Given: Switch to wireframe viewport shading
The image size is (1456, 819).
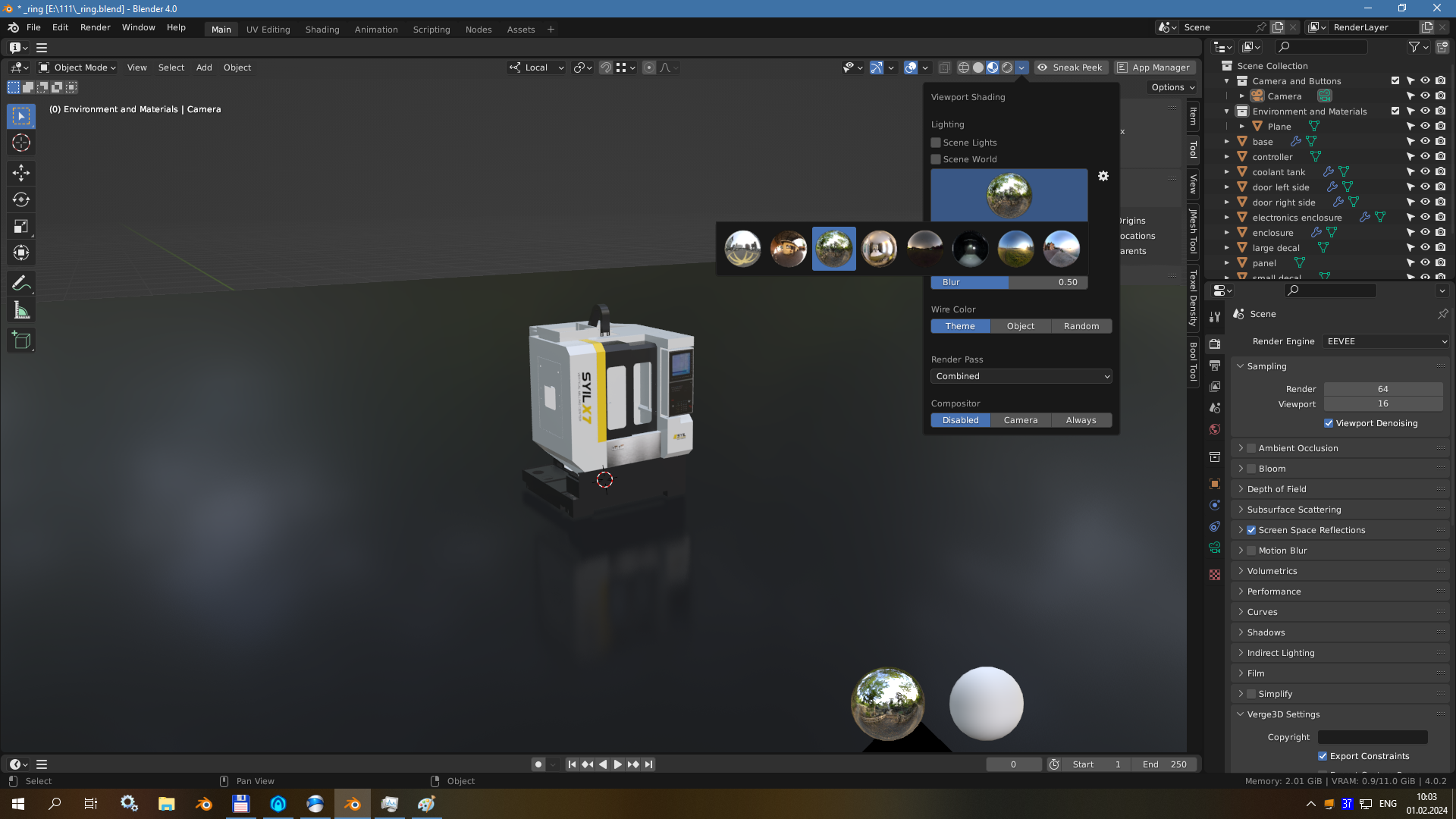Looking at the screenshot, I should tap(964, 67).
